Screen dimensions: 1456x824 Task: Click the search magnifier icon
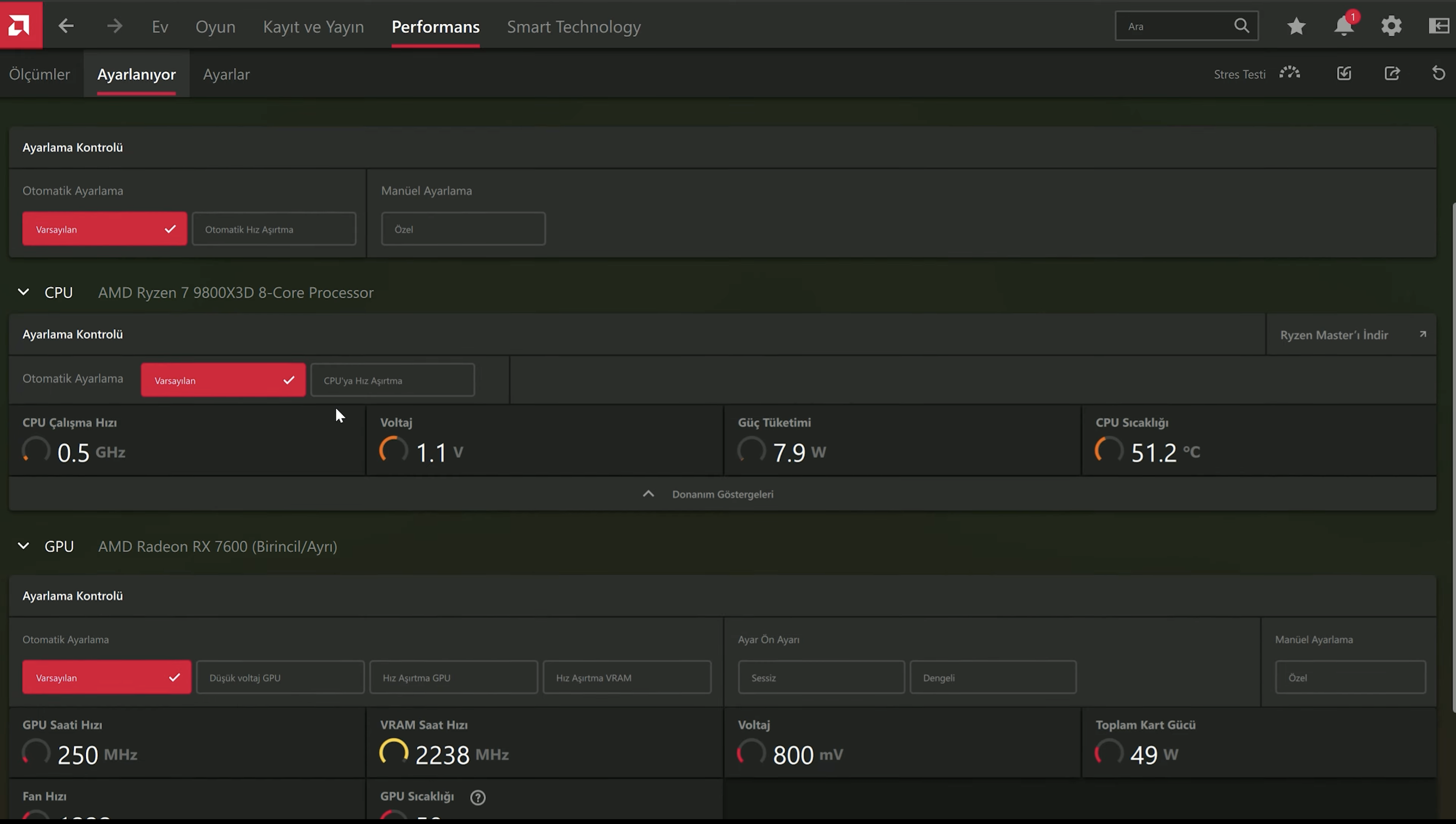coord(1241,26)
